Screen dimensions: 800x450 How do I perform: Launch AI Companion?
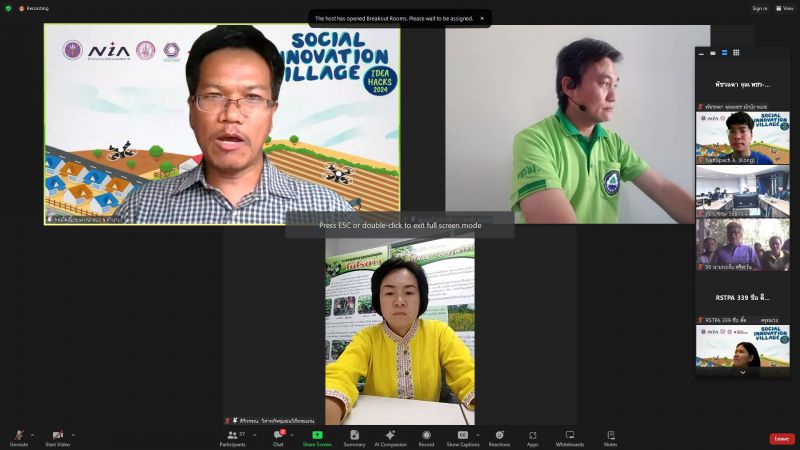coord(390,435)
